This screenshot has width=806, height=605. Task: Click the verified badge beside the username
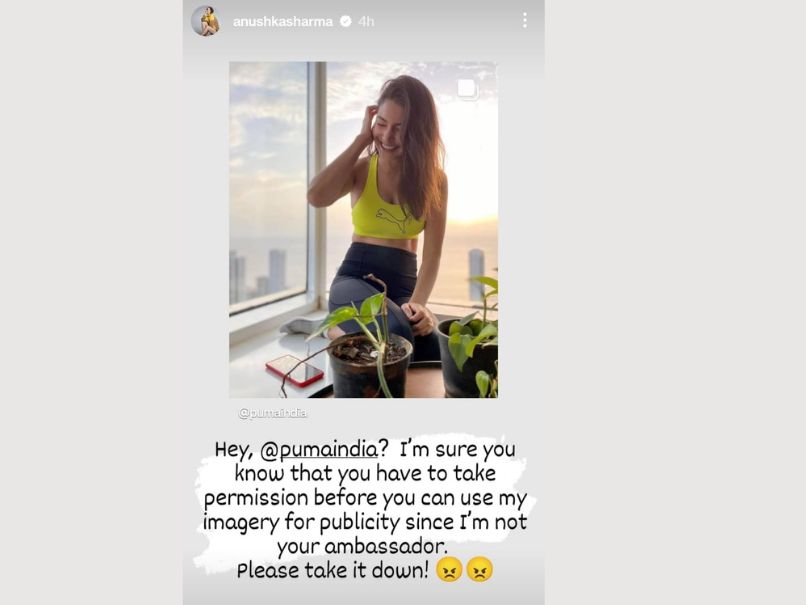pyautogui.click(x=346, y=21)
